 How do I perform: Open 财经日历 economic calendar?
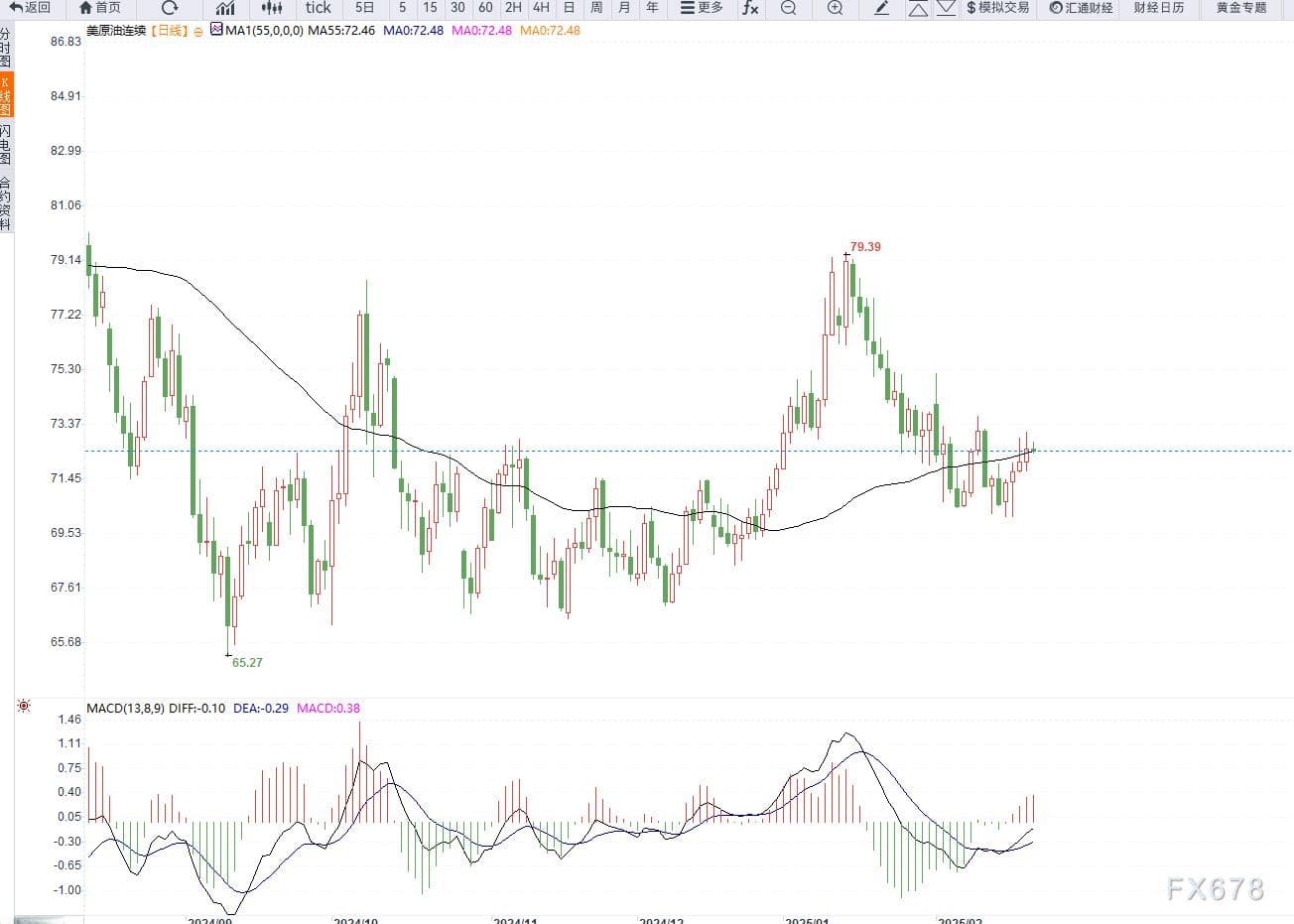(1159, 8)
